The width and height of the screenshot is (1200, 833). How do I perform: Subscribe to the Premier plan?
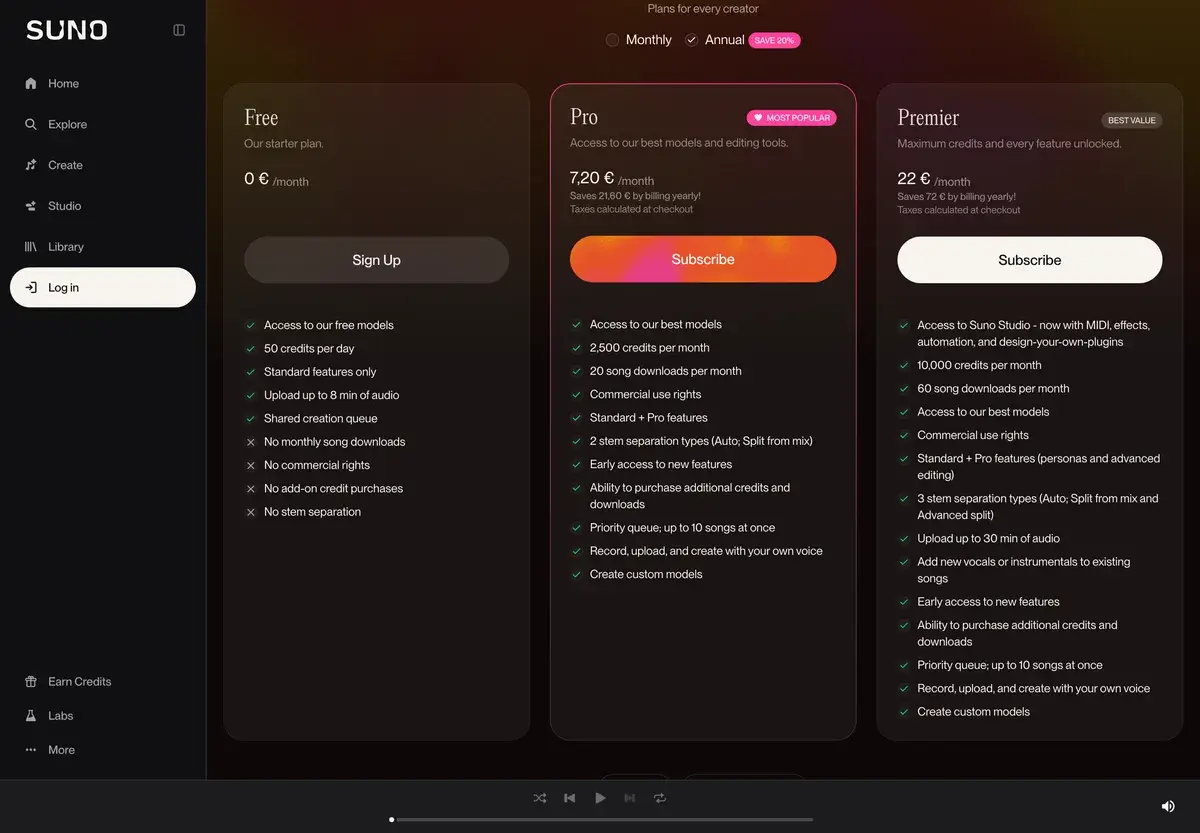(x=1030, y=260)
